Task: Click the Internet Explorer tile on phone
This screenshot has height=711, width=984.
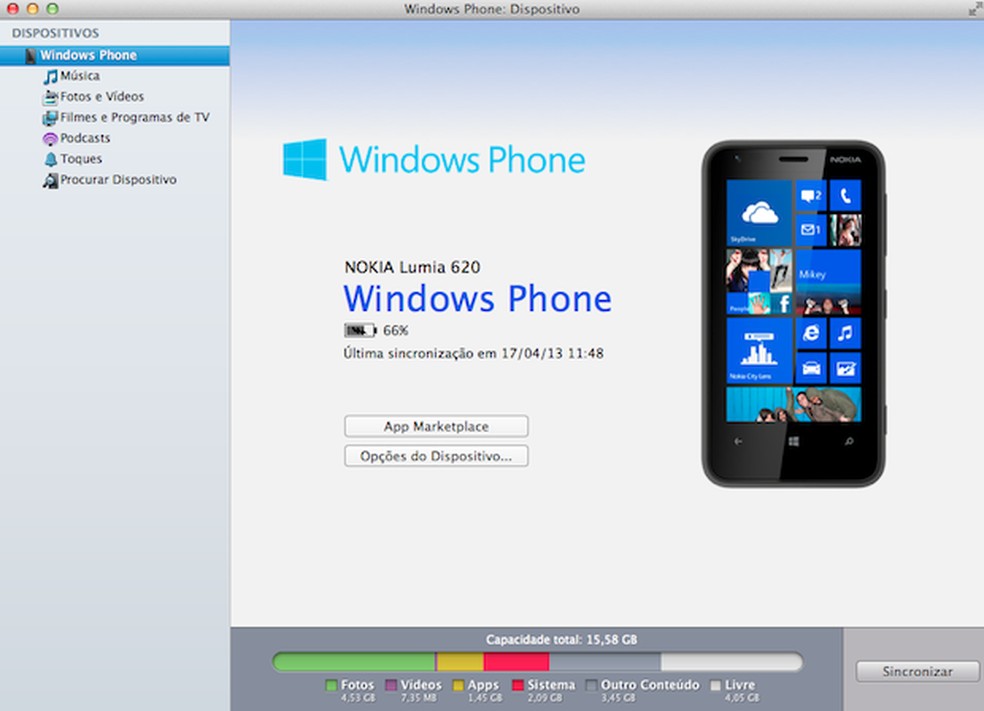Action: tap(811, 333)
